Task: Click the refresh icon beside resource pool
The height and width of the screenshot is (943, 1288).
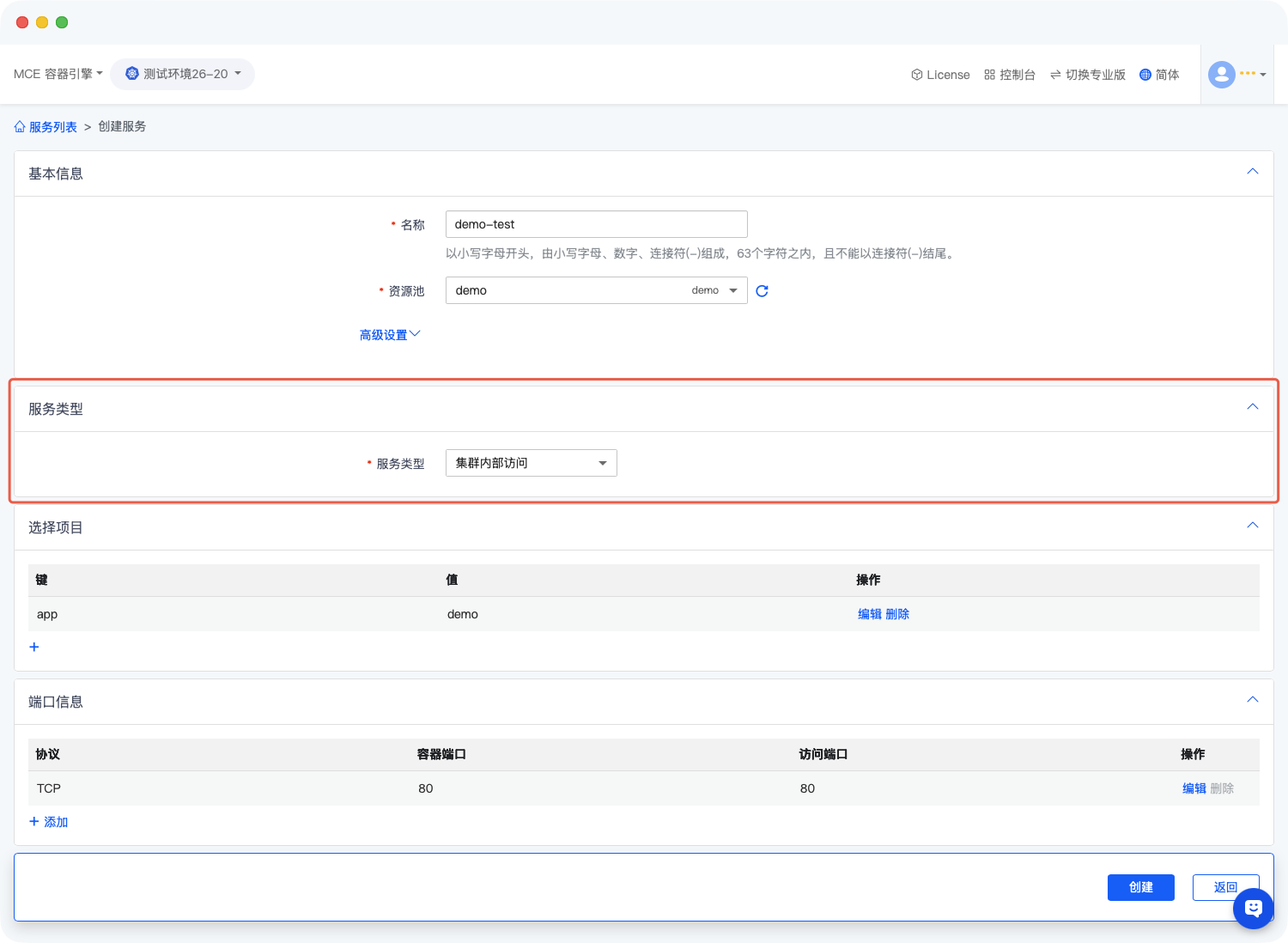Action: click(762, 291)
